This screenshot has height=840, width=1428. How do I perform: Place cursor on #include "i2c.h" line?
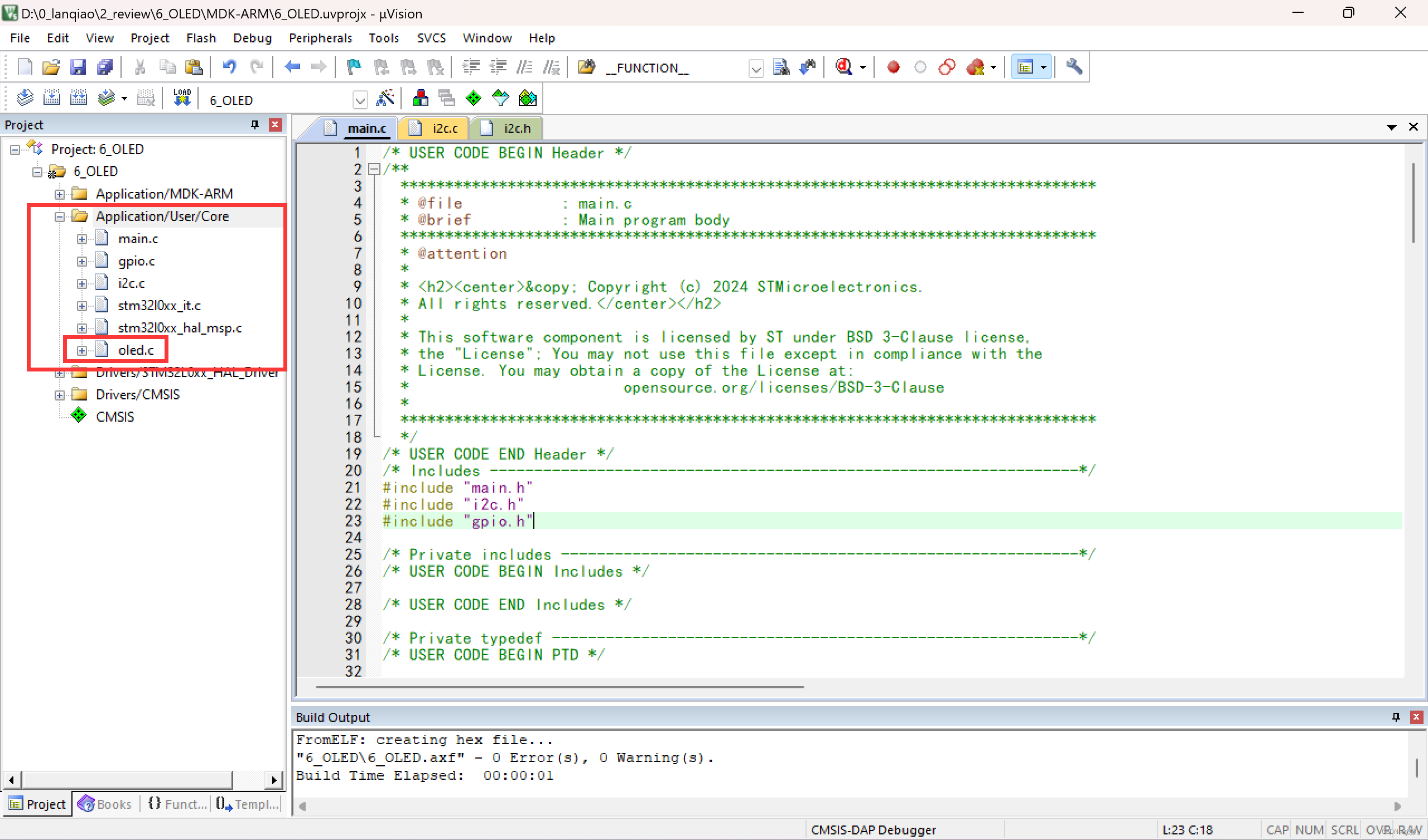click(453, 504)
